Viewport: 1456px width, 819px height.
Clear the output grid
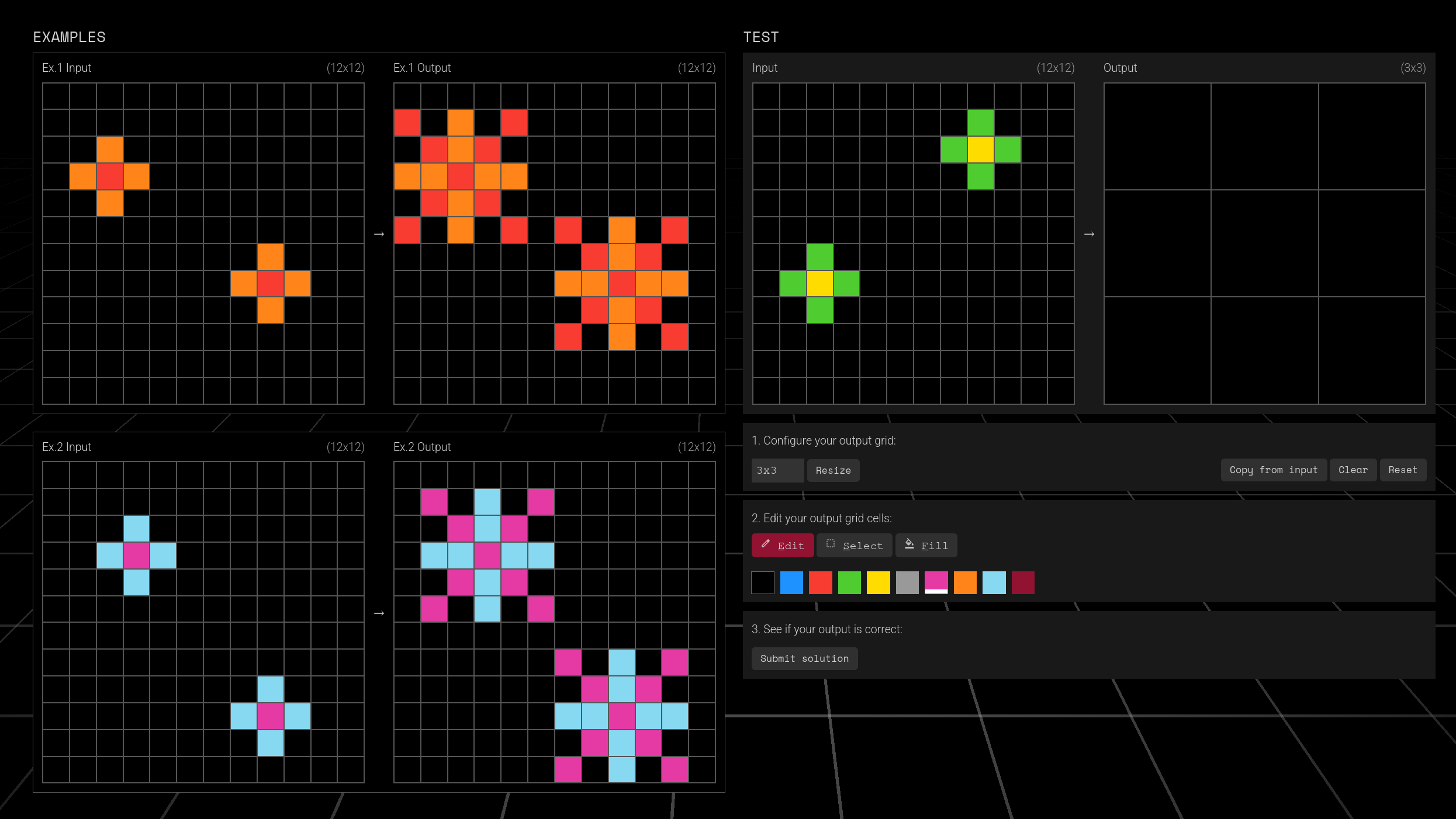tap(1353, 470)
